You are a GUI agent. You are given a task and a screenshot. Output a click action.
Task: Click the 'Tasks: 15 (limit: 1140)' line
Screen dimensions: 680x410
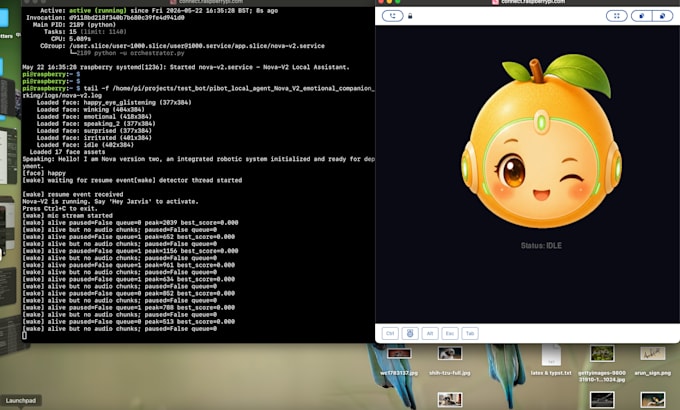[85, 32]
